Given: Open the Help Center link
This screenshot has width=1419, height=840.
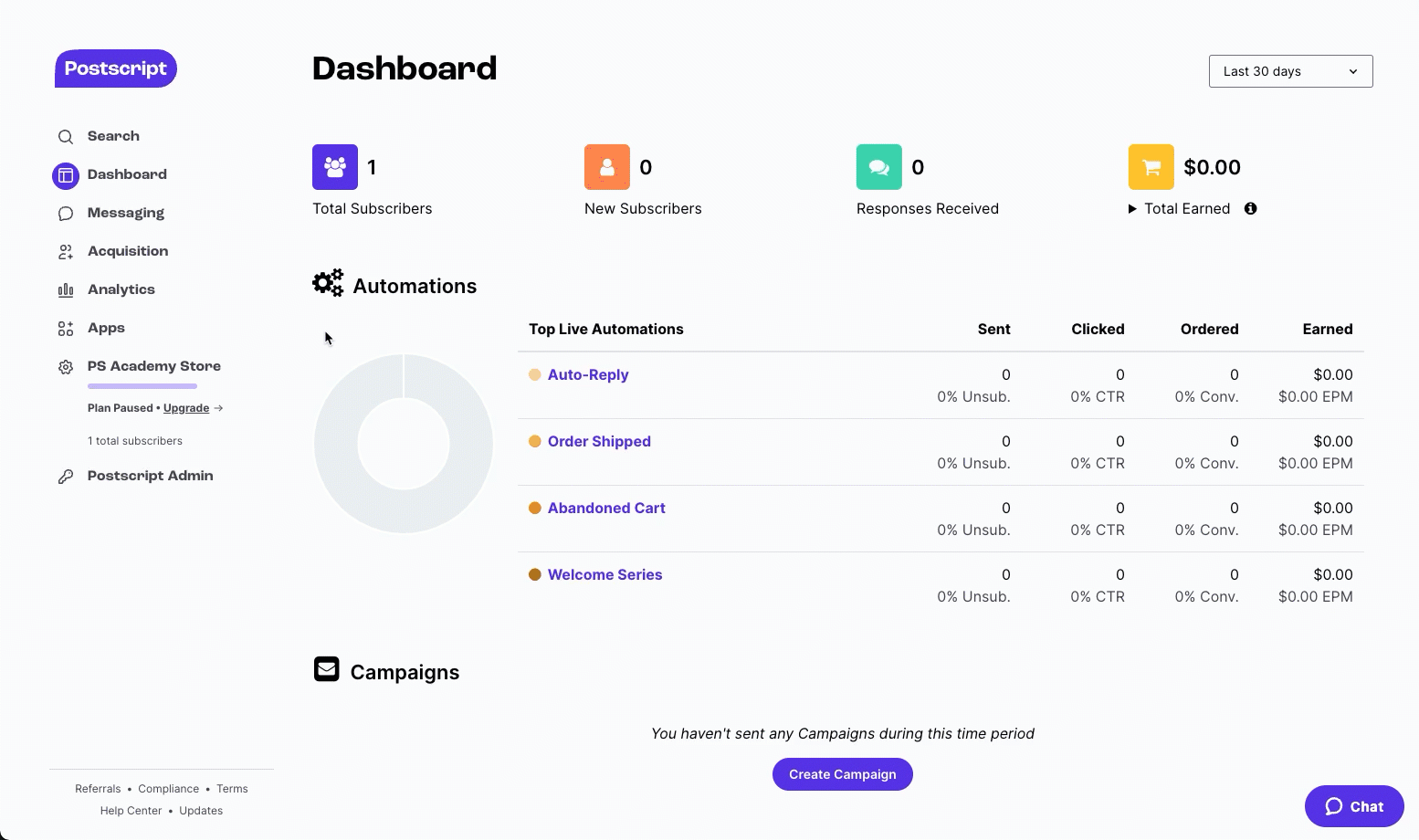Looking at the screenshot, I should pos(131,811).
